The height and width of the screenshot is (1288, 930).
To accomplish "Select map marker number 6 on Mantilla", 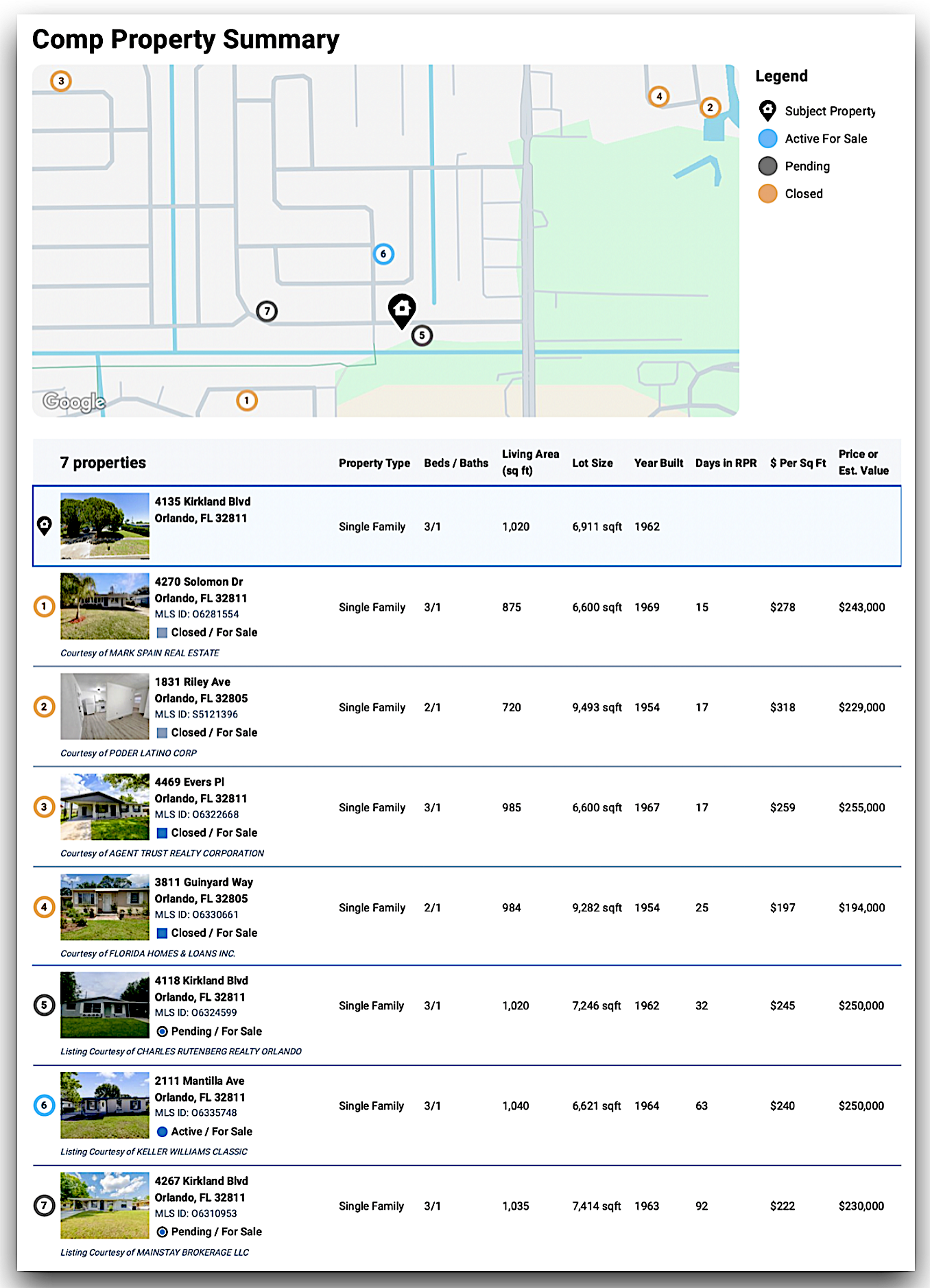I will coord(383,254).
